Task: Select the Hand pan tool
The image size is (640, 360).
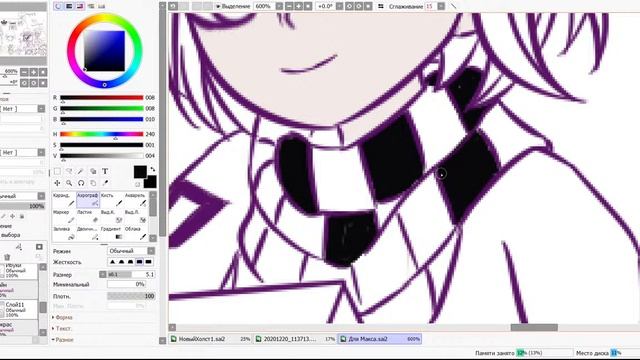Action: tap(93, 183)
